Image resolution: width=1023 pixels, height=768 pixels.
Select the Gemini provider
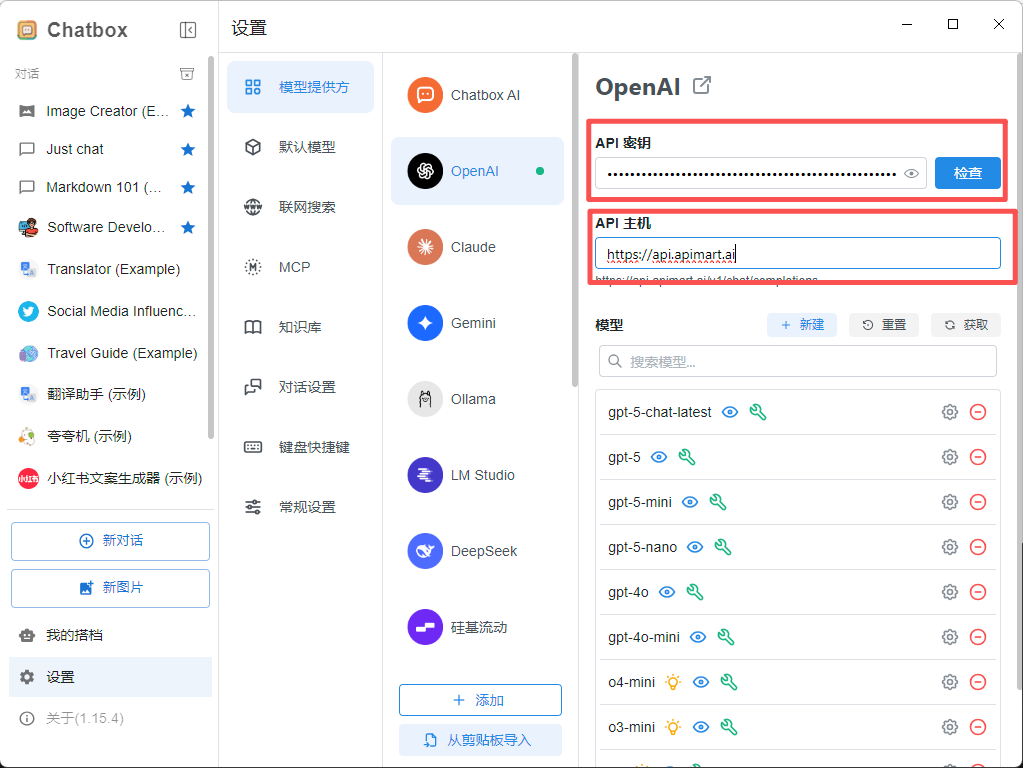click(473, 323)
